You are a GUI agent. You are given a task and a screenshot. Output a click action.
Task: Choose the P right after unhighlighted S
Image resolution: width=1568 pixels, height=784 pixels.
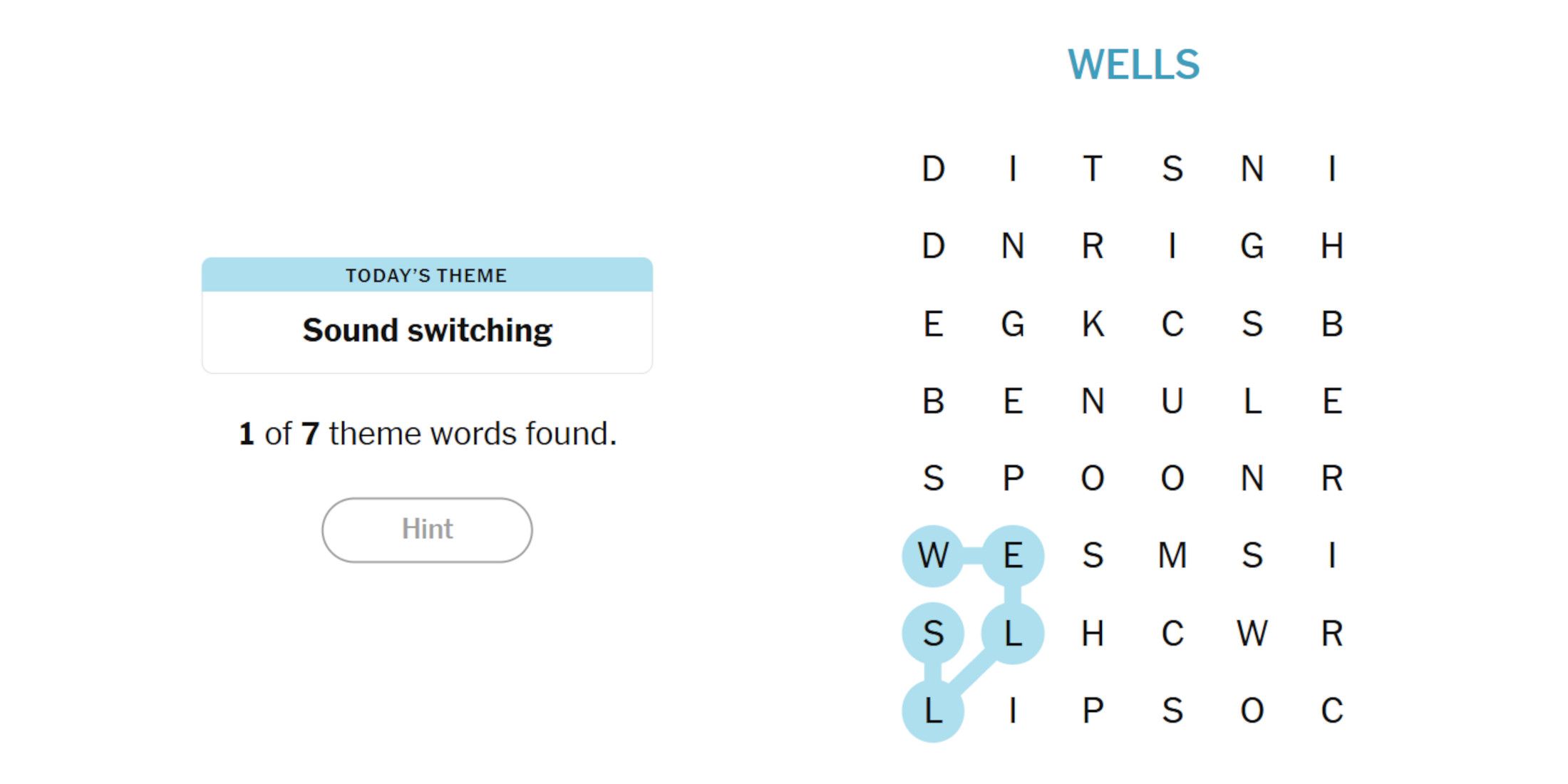(x=1013, y=478)
